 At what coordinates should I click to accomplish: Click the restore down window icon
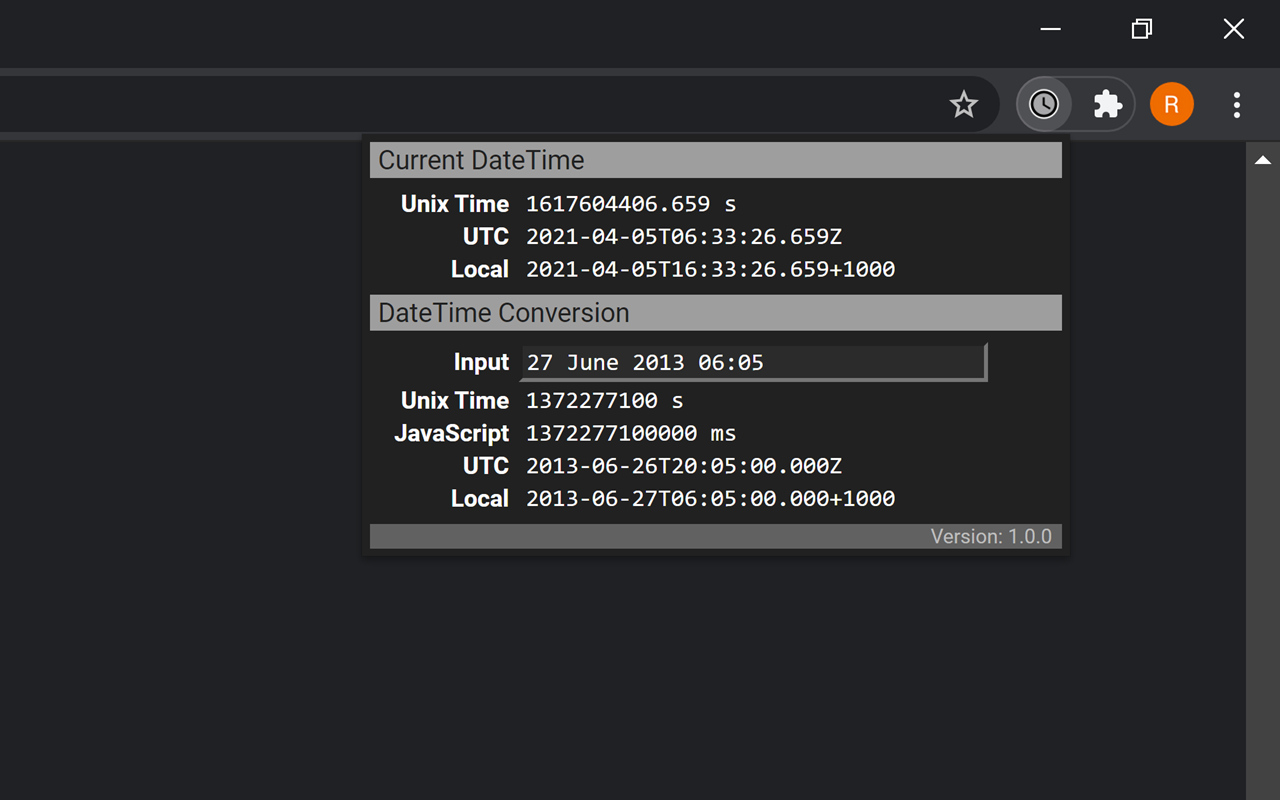[x=1141, y=29]
